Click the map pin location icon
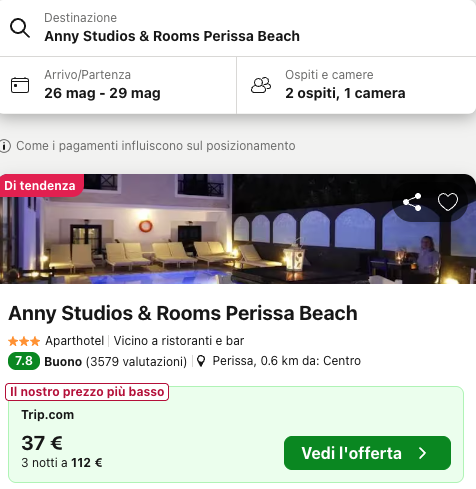The image size is (476, 489). [x=201, y=361]
